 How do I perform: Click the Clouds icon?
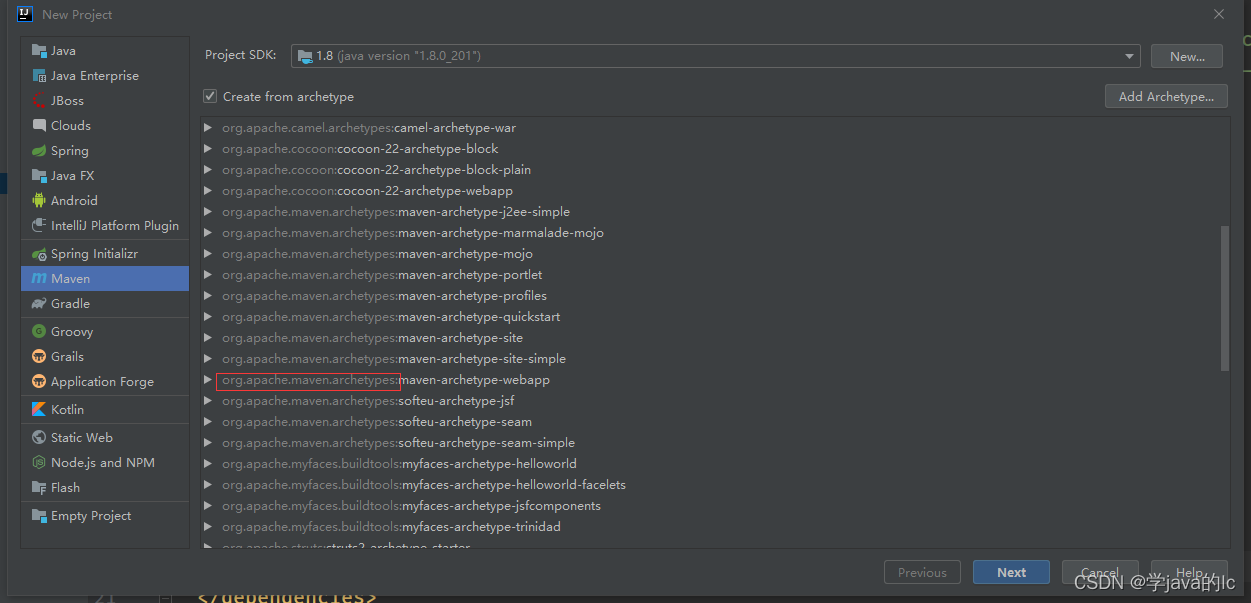coord(39,126)
